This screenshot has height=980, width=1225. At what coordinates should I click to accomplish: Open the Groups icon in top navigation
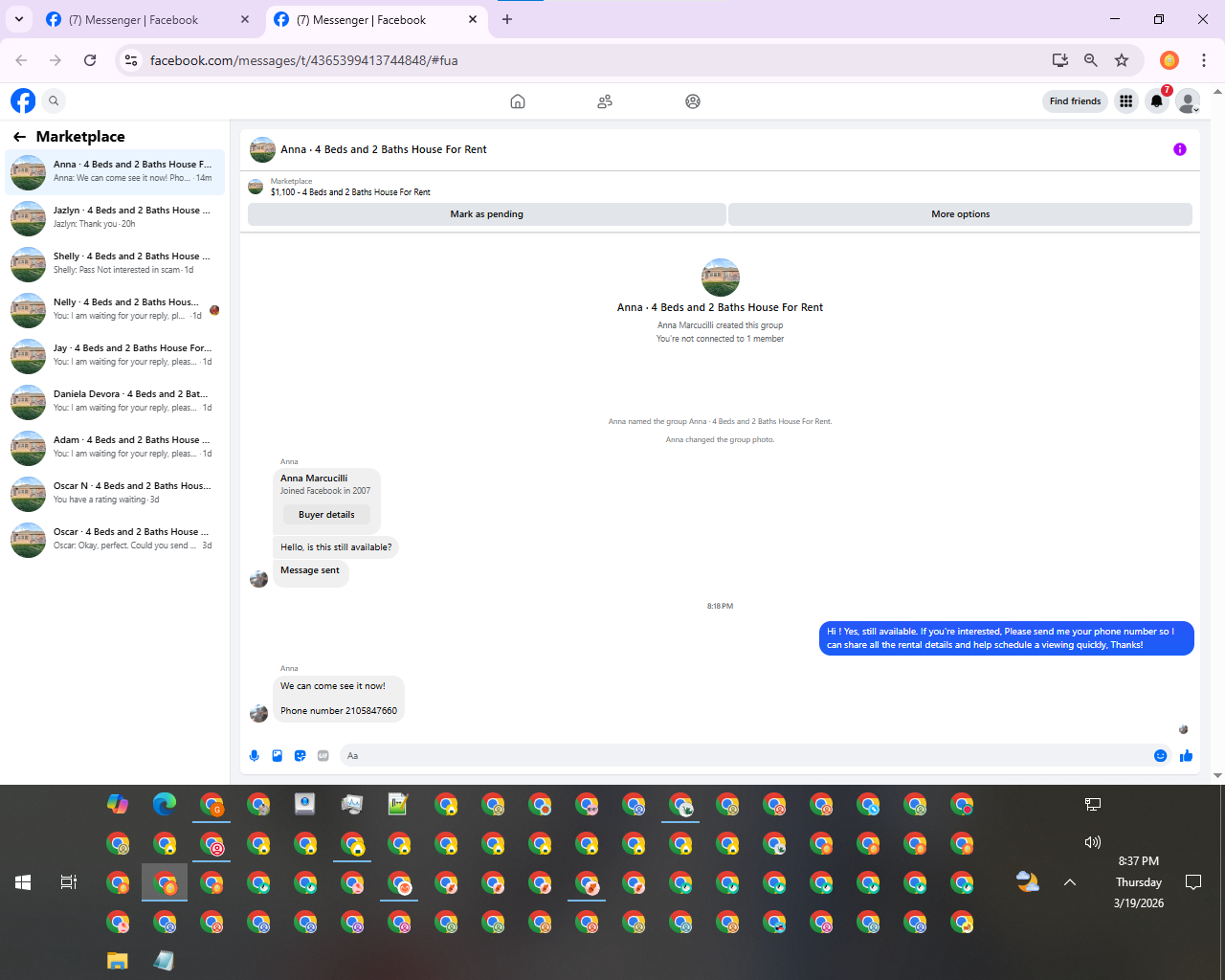coord(693,101)
